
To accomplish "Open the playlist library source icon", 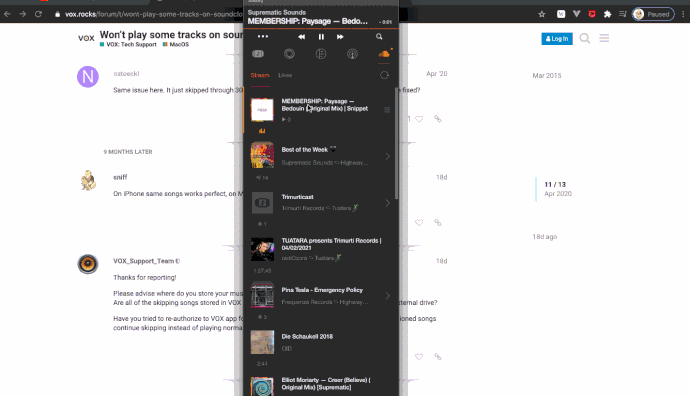I will click(x=258, y=54).
